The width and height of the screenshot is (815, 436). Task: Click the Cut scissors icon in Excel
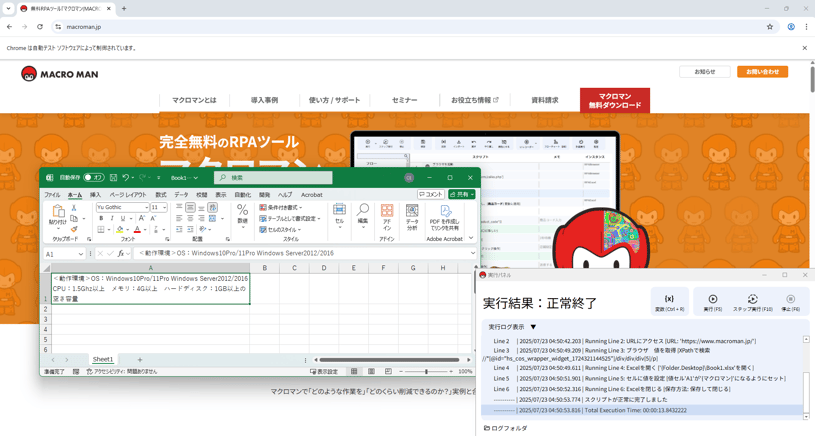click(x=74, y=208)
